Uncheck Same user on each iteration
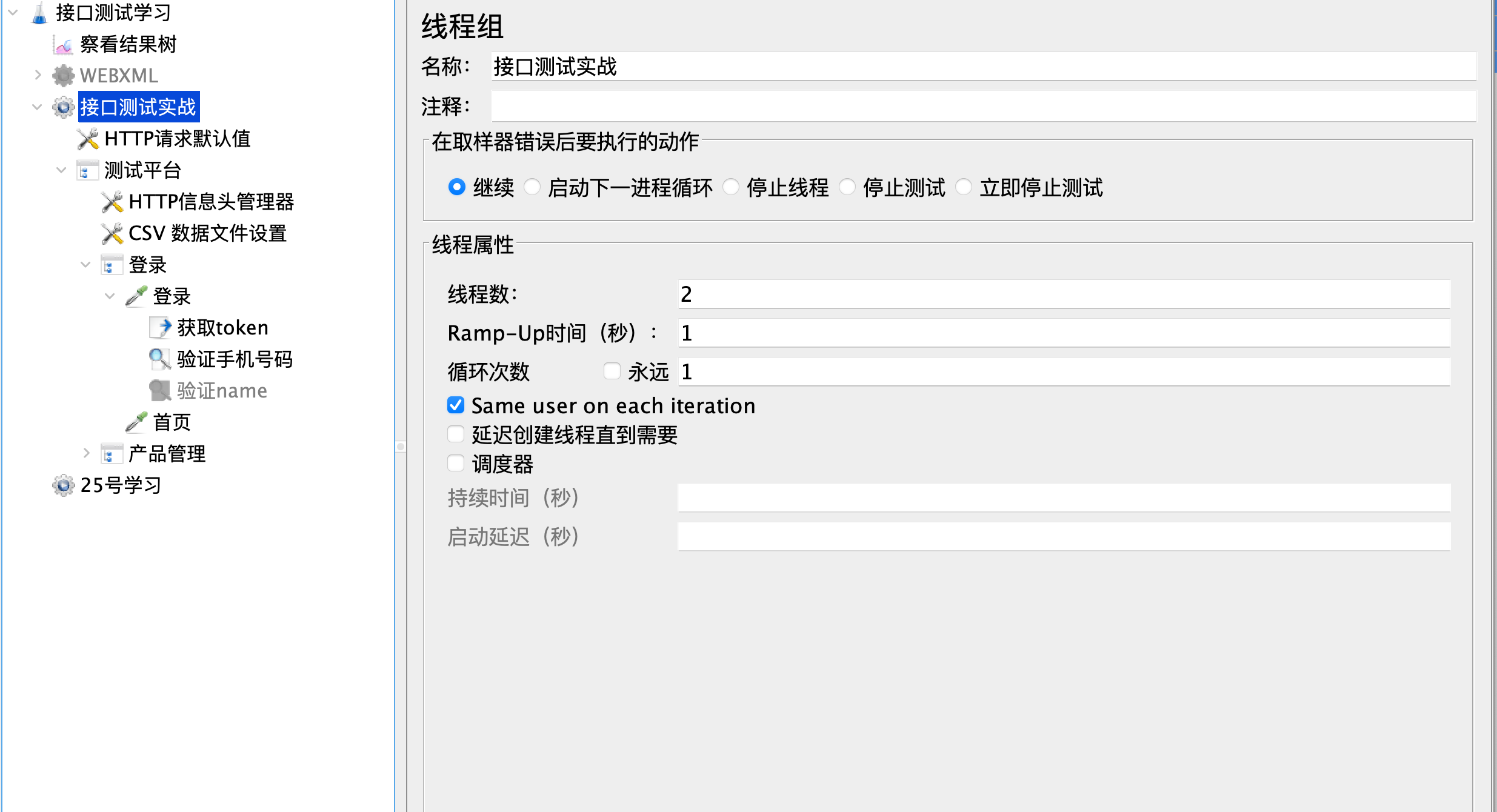This screenshot has width=1497, height=812. coord(456,405)
